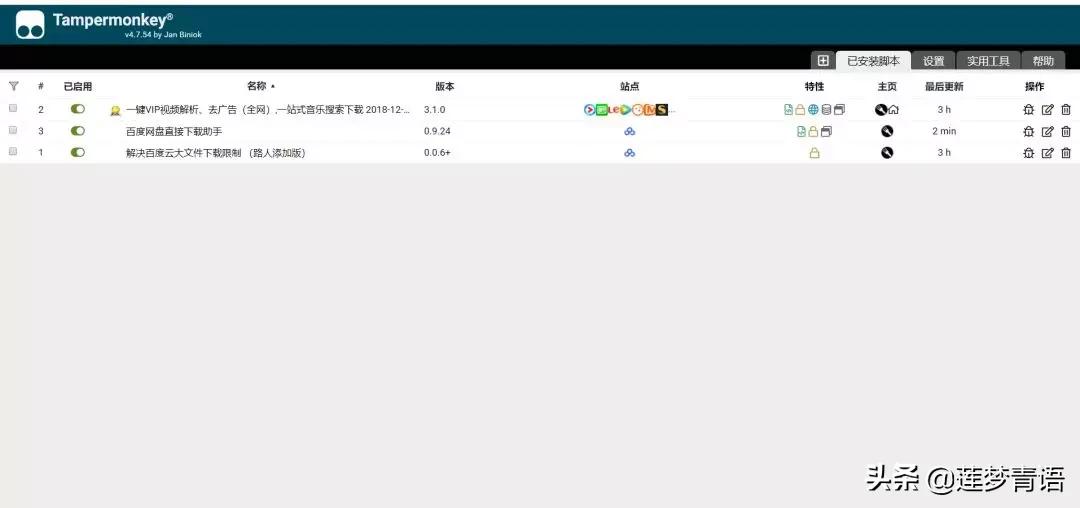Viewport: 1080px width, 508px height.
Task: Delete the 一键VIP视频解析 script
Action: pyautogui.click(x=1066, y=109)
